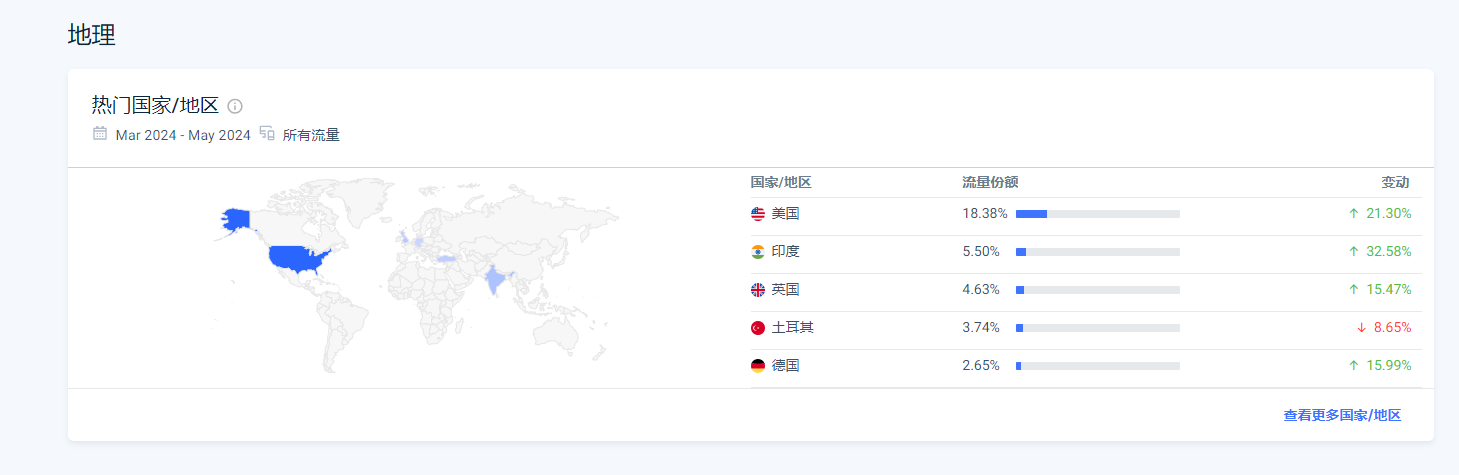1459x475 pixels.
Task: Click the United States on the map
Action: point(298,258)
